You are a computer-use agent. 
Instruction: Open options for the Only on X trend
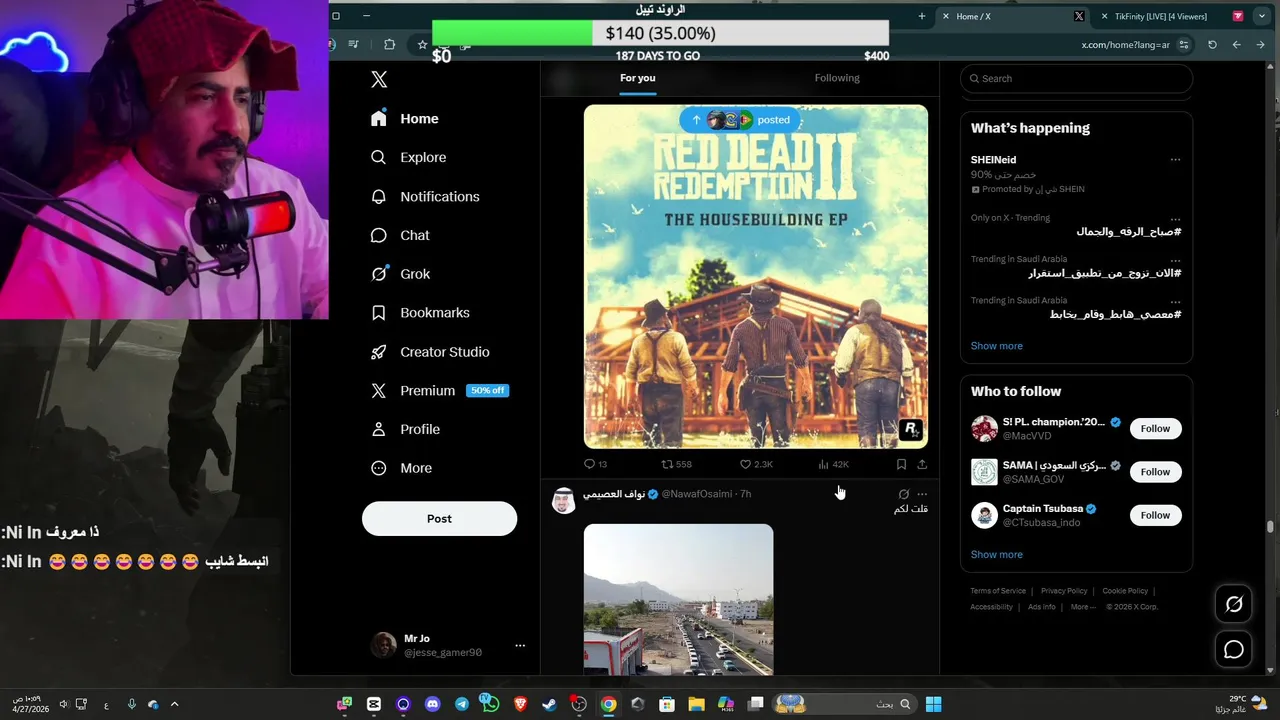coord(1175,219)
